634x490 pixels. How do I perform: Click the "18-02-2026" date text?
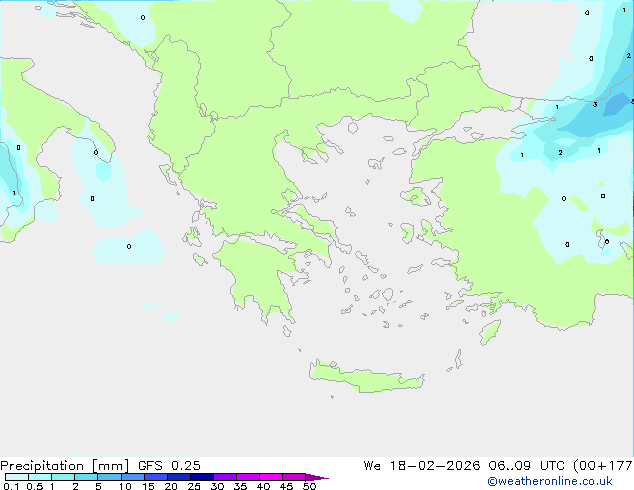[x=435, y=465]
